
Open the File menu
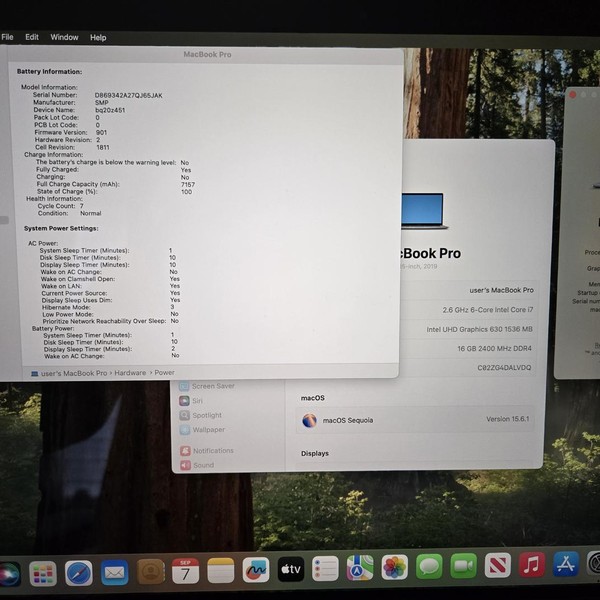pyautogui.click(x=7, y=37)
